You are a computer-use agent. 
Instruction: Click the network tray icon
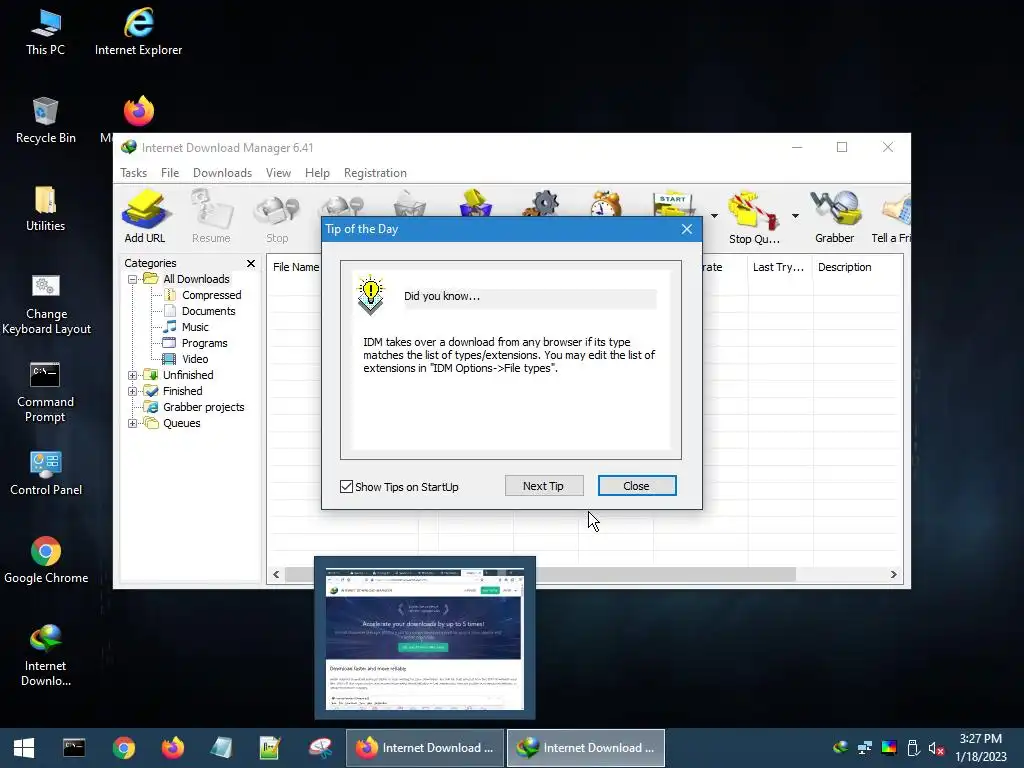point(865,748)
